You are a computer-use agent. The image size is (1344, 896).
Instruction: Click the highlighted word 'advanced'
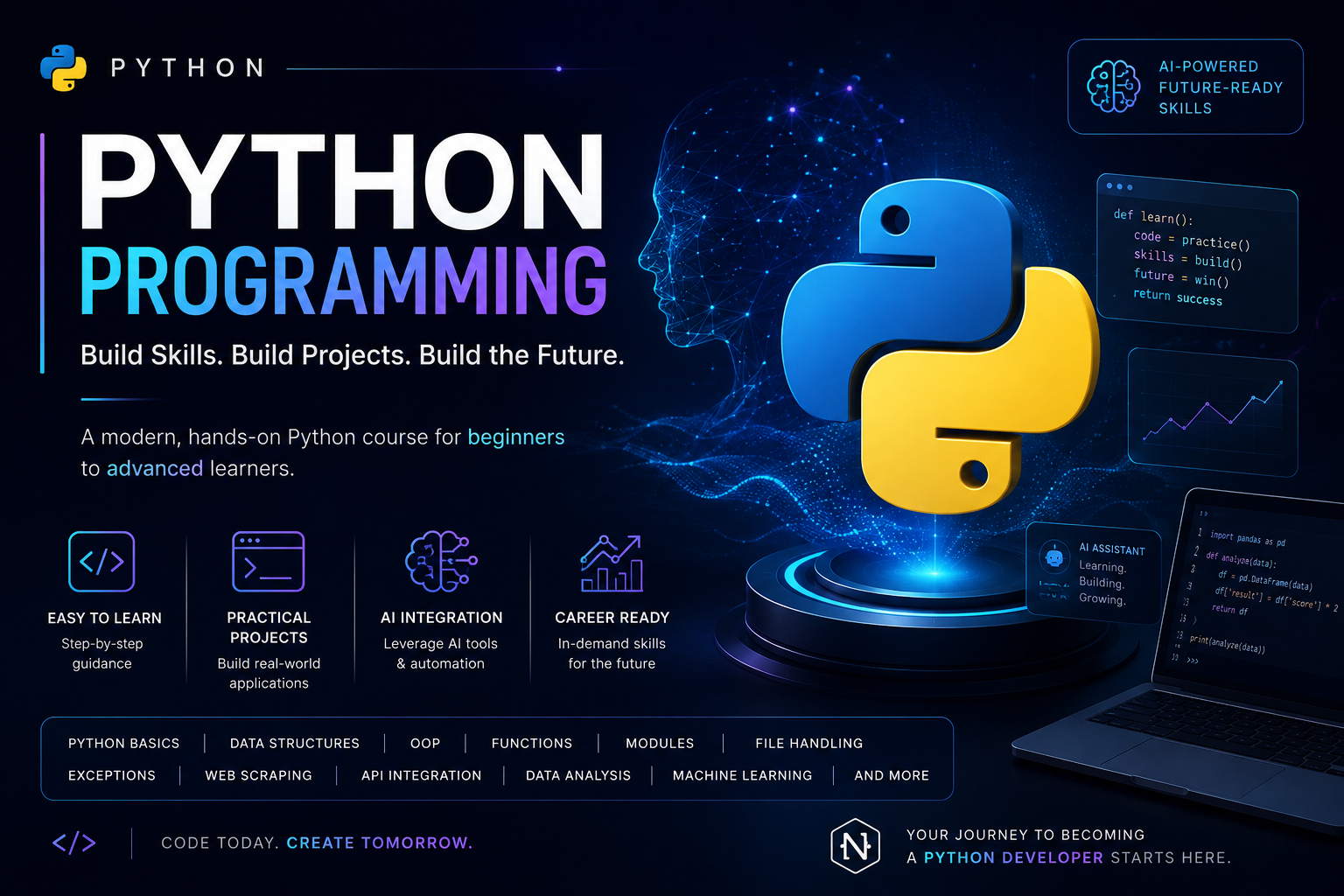click(155, 469)
